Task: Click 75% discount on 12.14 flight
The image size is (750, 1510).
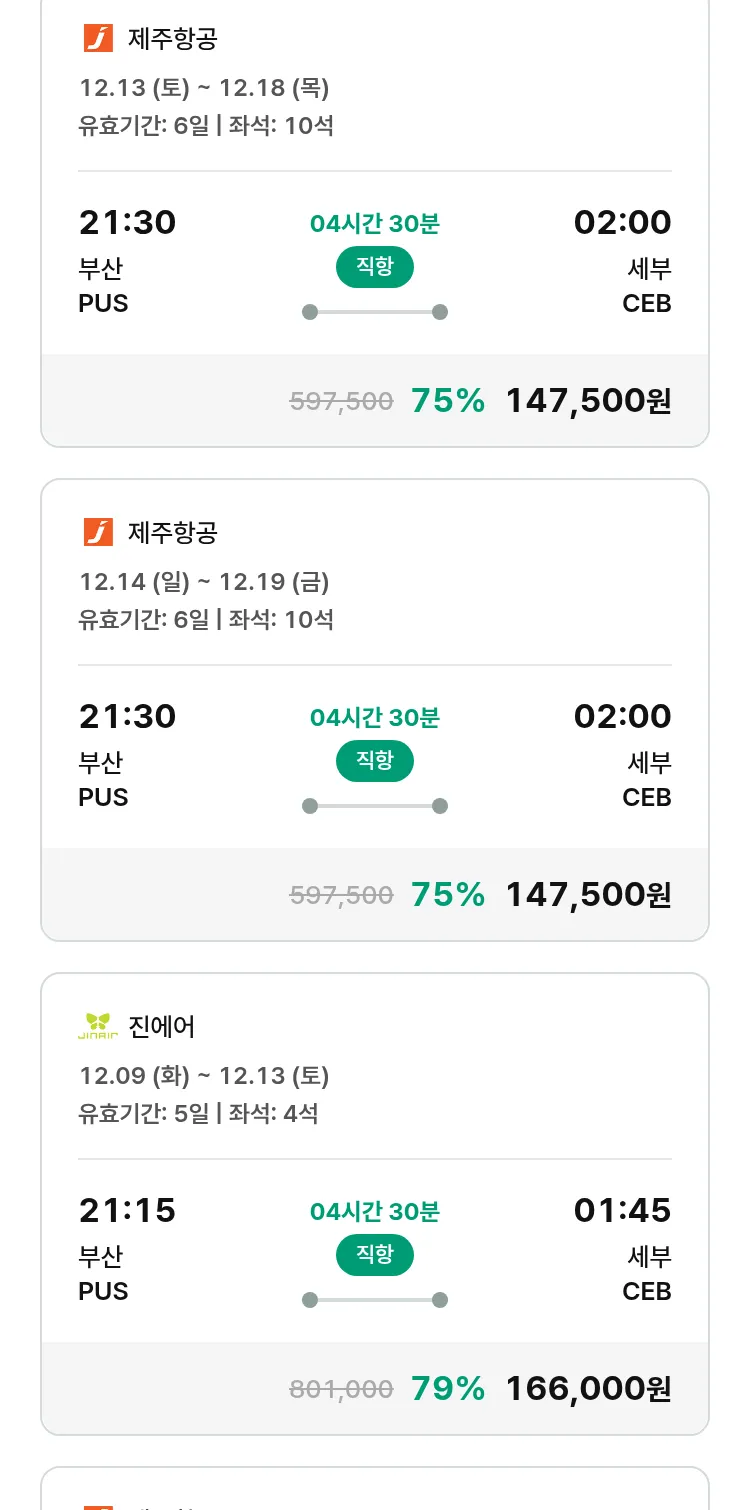Action: [448, 894]
